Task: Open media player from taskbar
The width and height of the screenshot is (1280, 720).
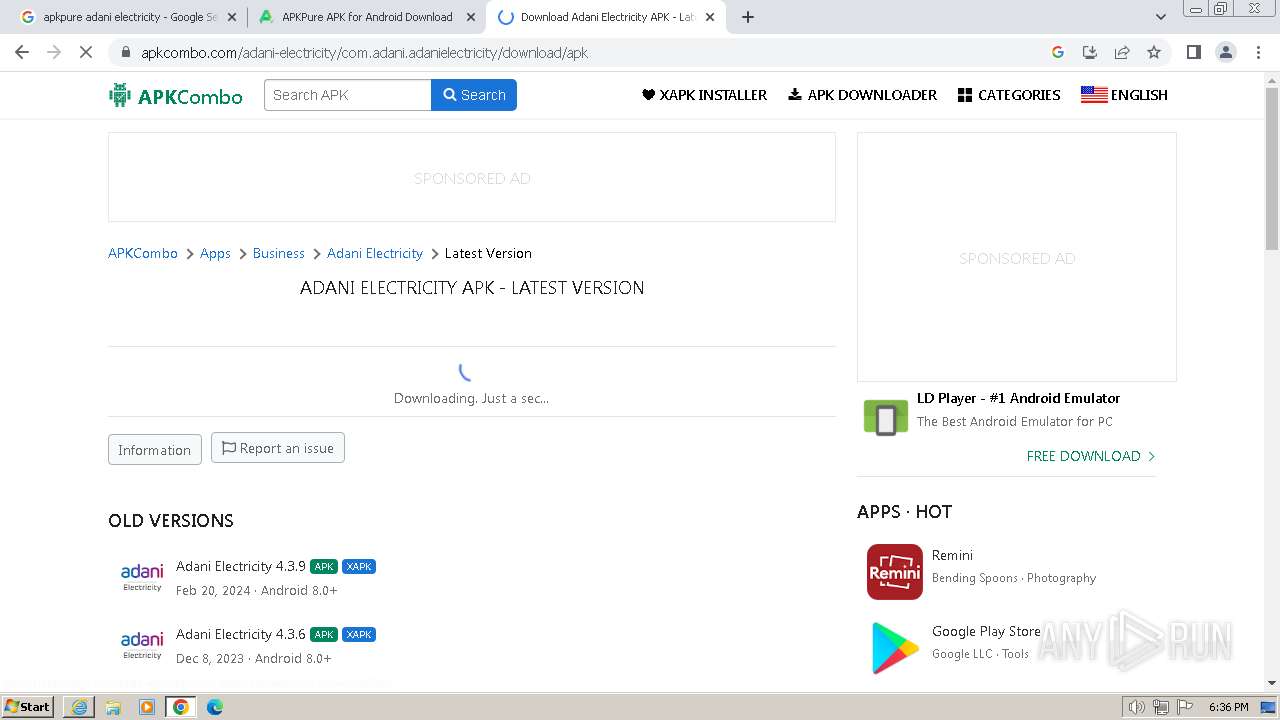Action: [x=147, y=707]
